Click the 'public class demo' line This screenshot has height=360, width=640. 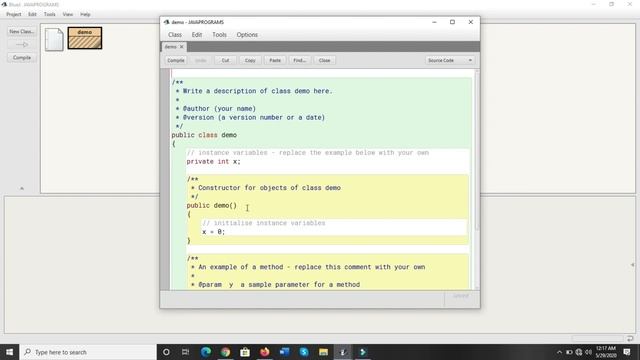pos(204,135)
